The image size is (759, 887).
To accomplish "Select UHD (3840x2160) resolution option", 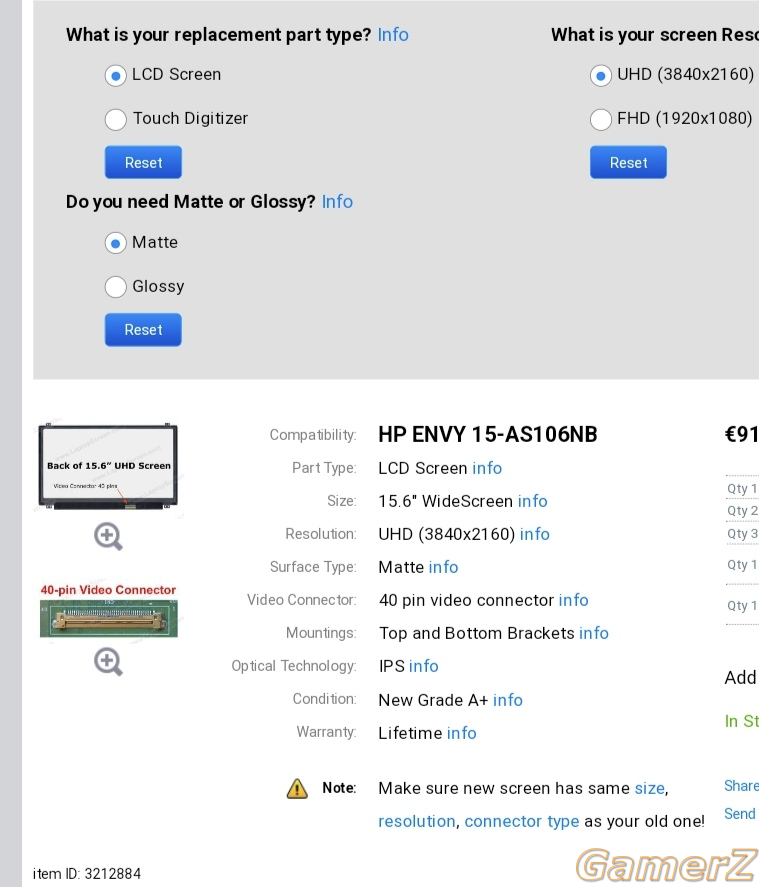I will pyautogui.click(x=601, y=75).
